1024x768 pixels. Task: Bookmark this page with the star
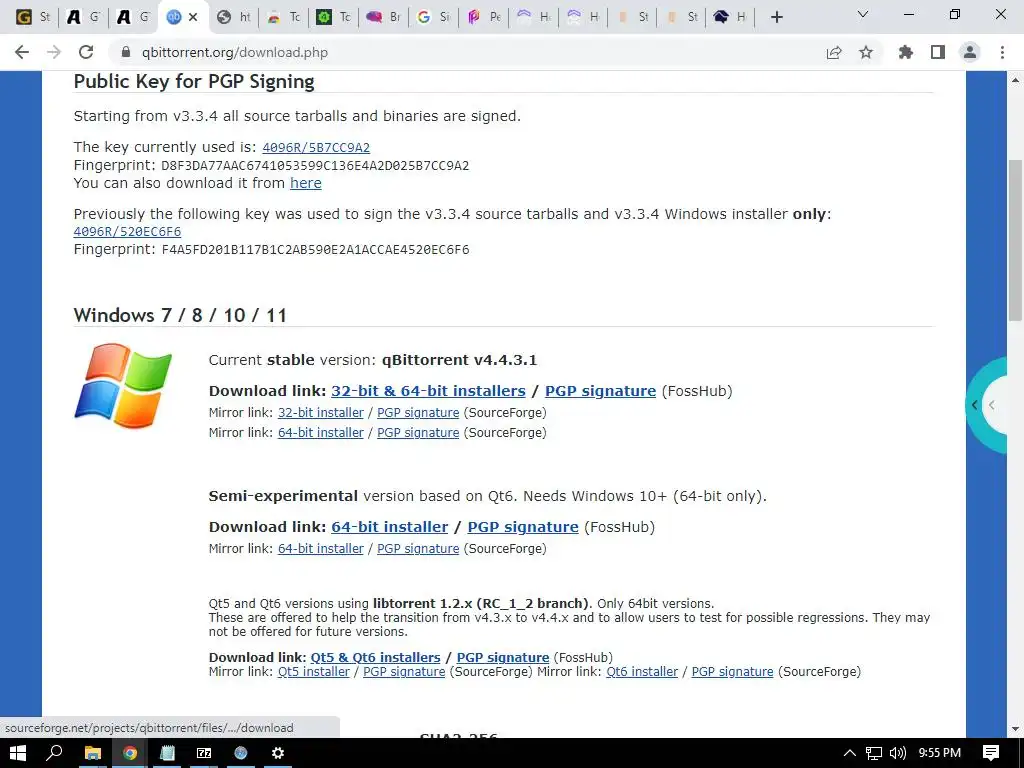(x=866, y=52)
